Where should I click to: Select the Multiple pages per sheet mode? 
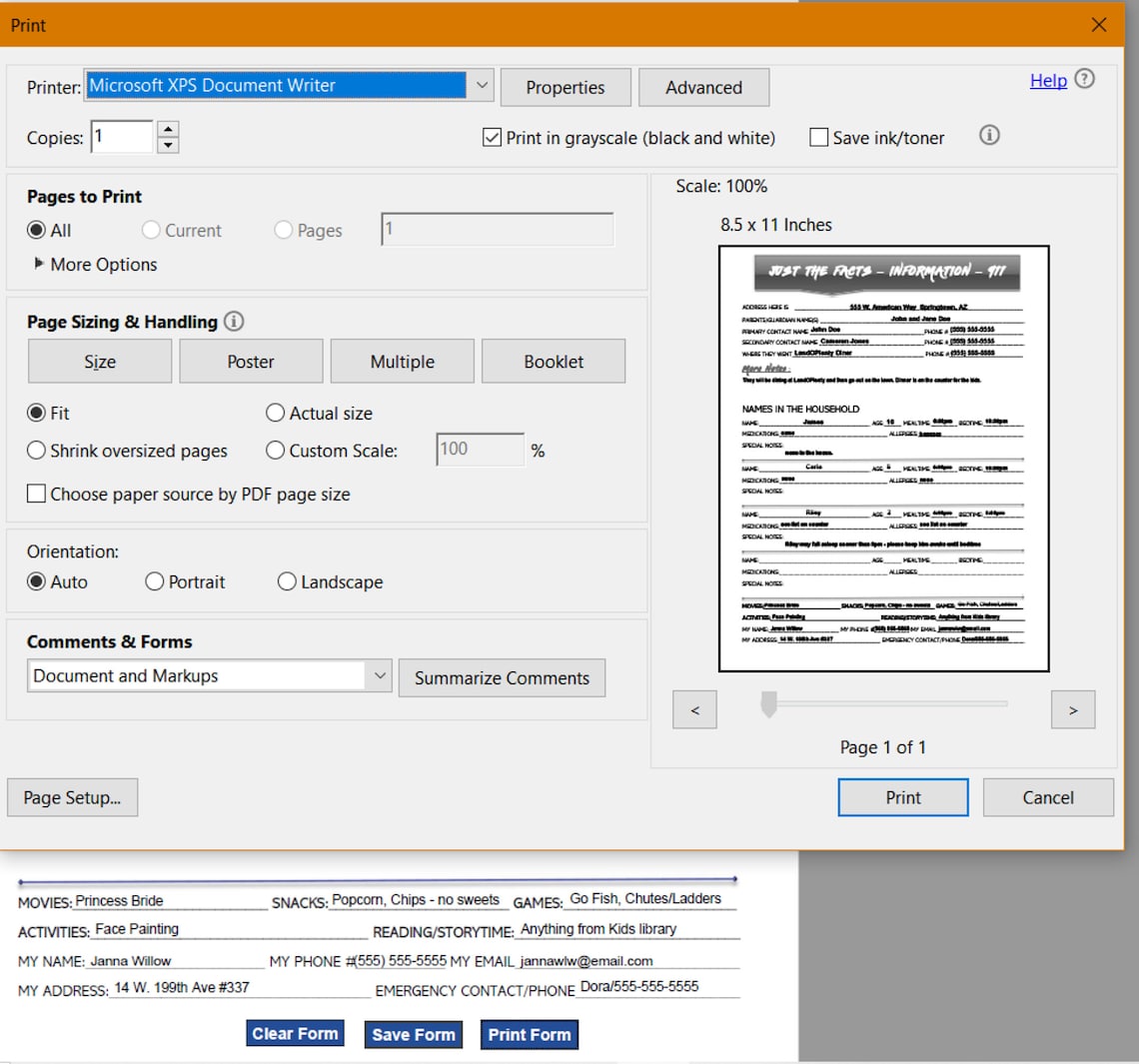click(402, 361)
